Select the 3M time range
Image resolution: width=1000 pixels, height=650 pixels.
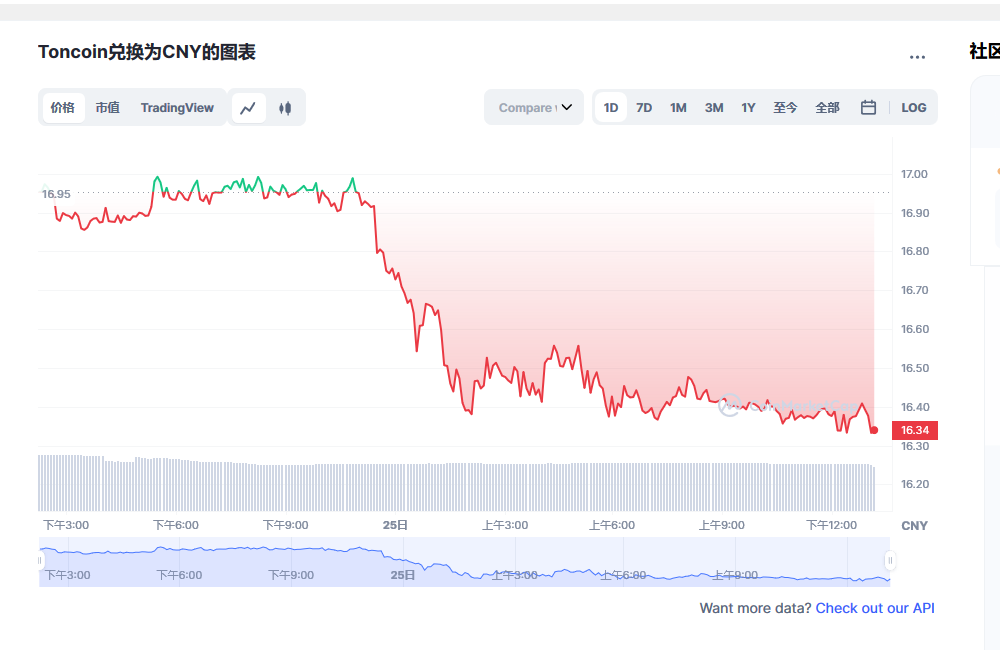click(x=714, y=108)
